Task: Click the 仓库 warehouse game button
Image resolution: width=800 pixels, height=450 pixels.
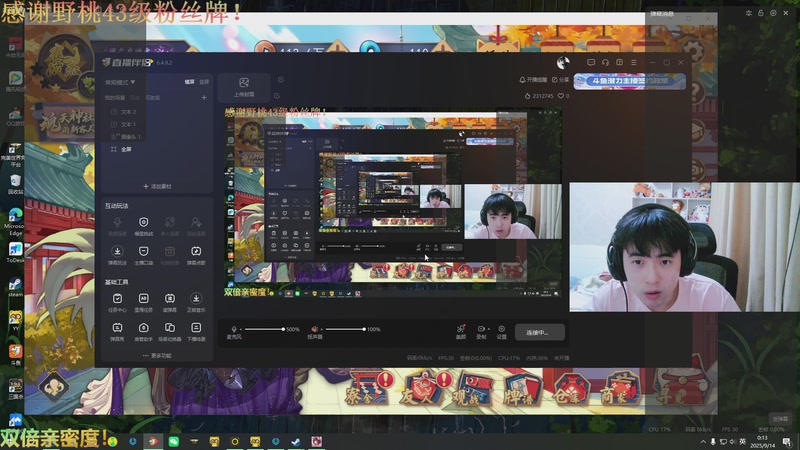Action: point(571,391)
